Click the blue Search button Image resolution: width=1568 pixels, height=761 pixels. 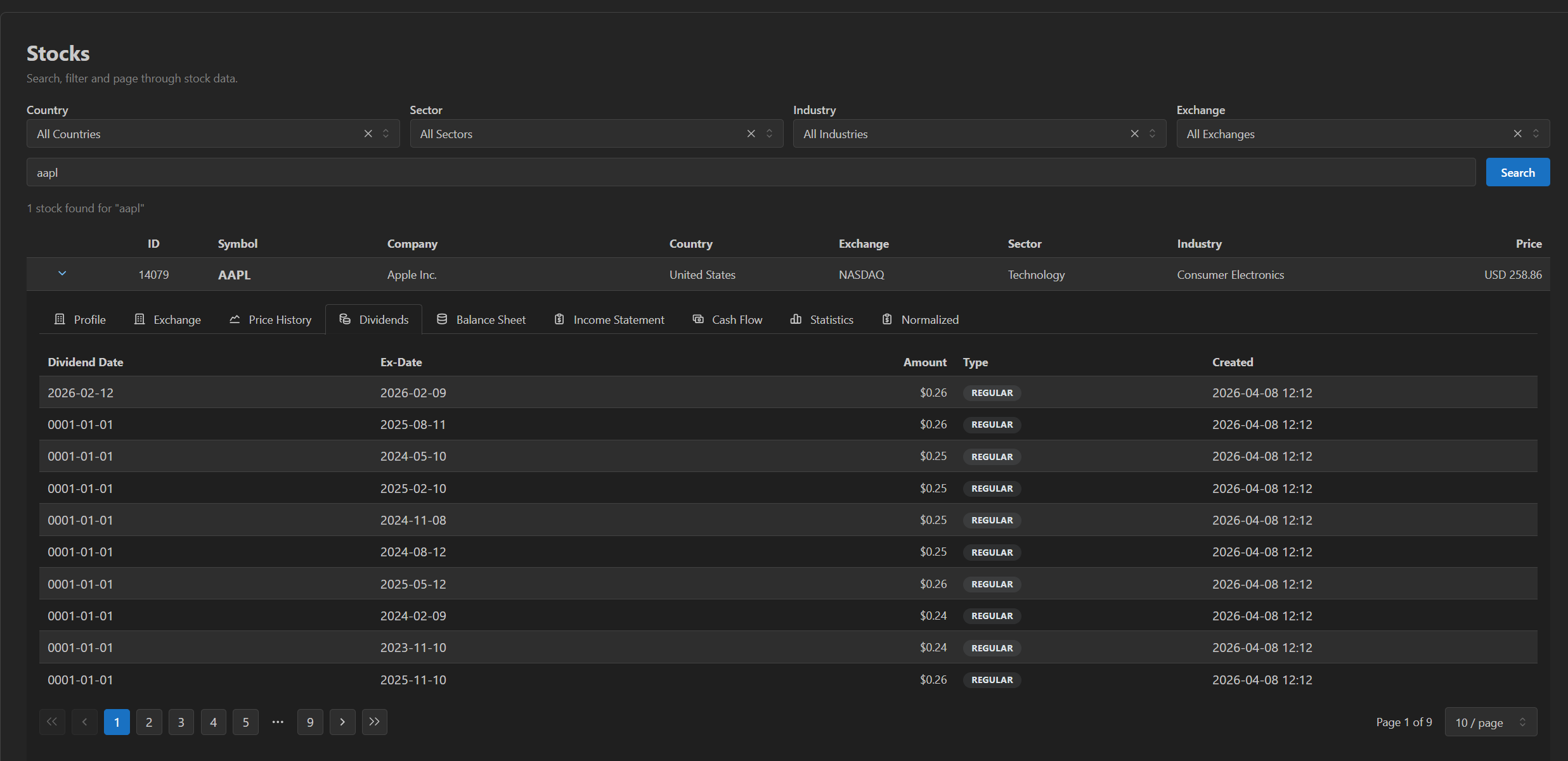pyautogui.click(x=1517, y=172)
